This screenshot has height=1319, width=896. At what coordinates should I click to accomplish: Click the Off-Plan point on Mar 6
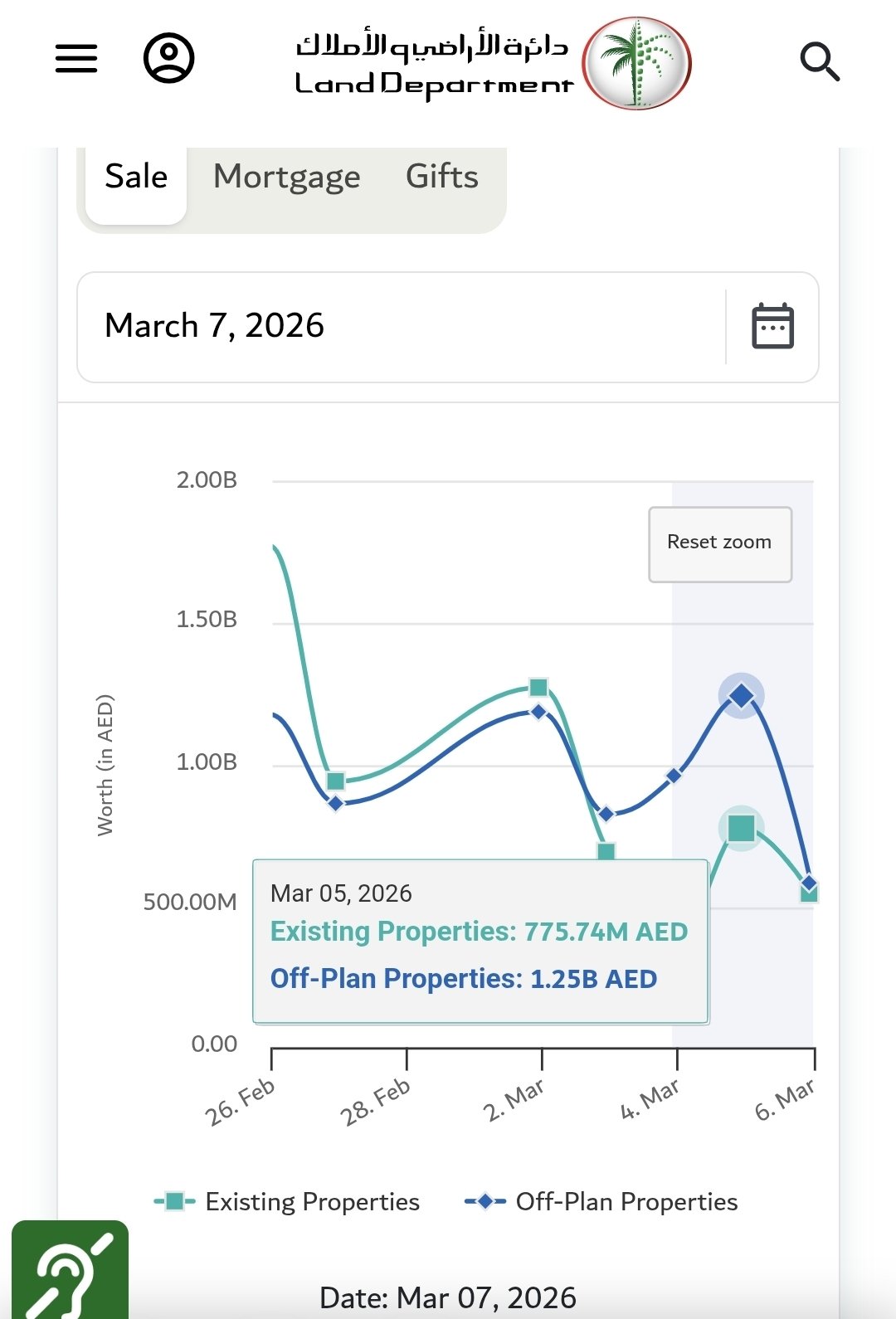tap(810, 883)
